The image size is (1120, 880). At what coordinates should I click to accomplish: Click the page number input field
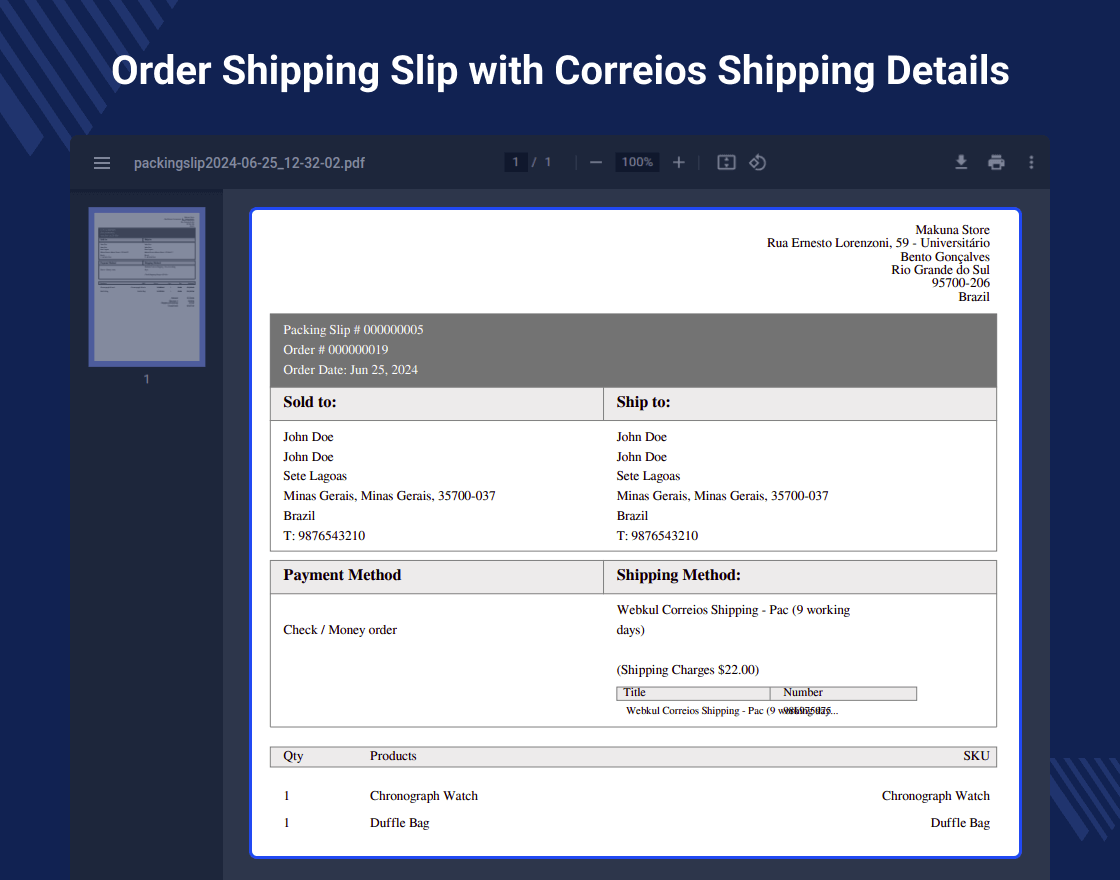515,162
